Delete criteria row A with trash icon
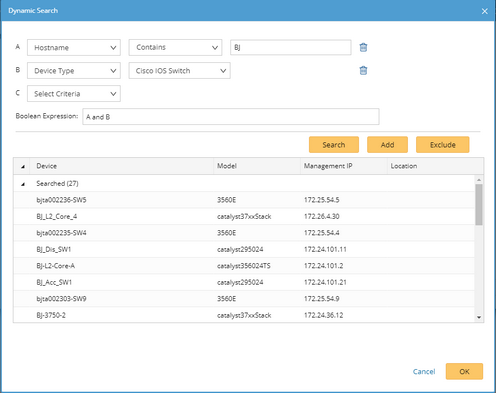496x393 pixels. coord(363,47)
